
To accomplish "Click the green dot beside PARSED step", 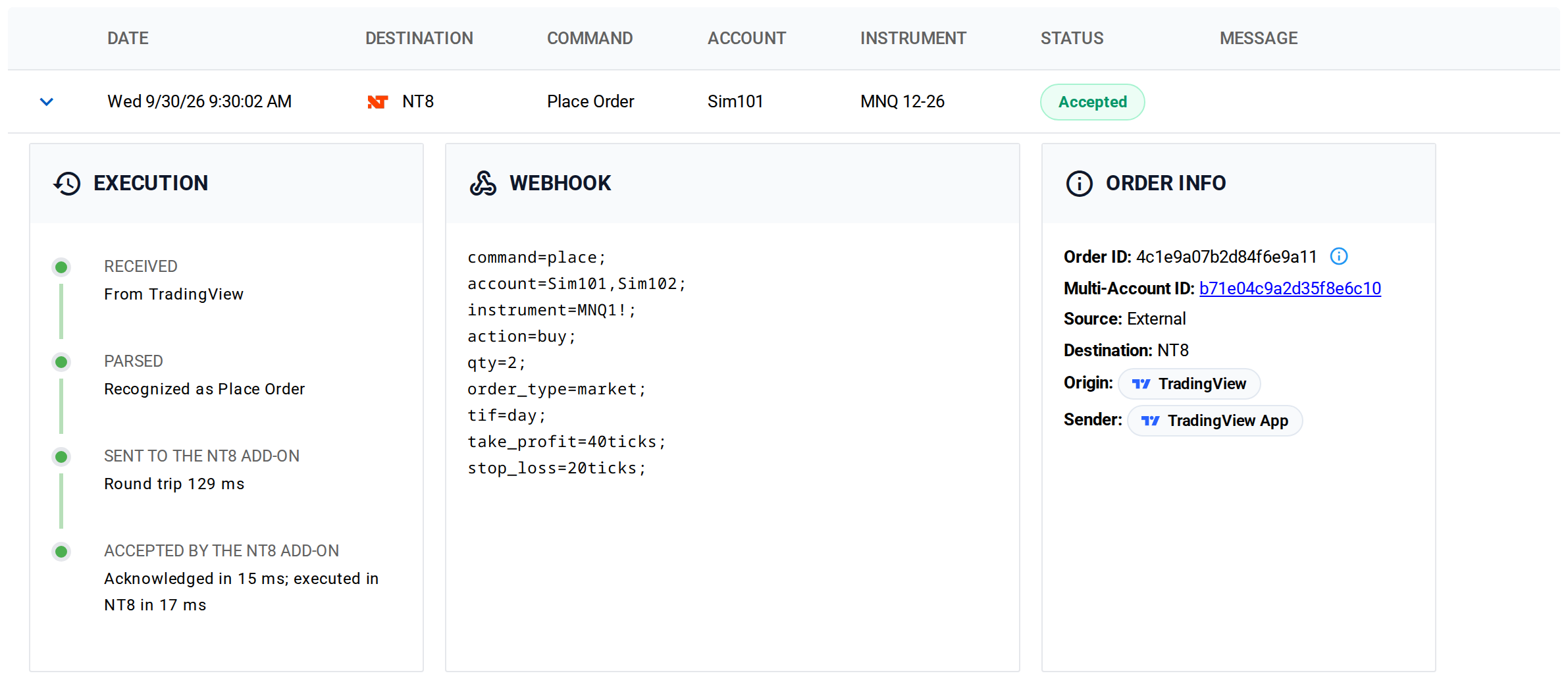I will pyautogui.click(x=61, y=361).
